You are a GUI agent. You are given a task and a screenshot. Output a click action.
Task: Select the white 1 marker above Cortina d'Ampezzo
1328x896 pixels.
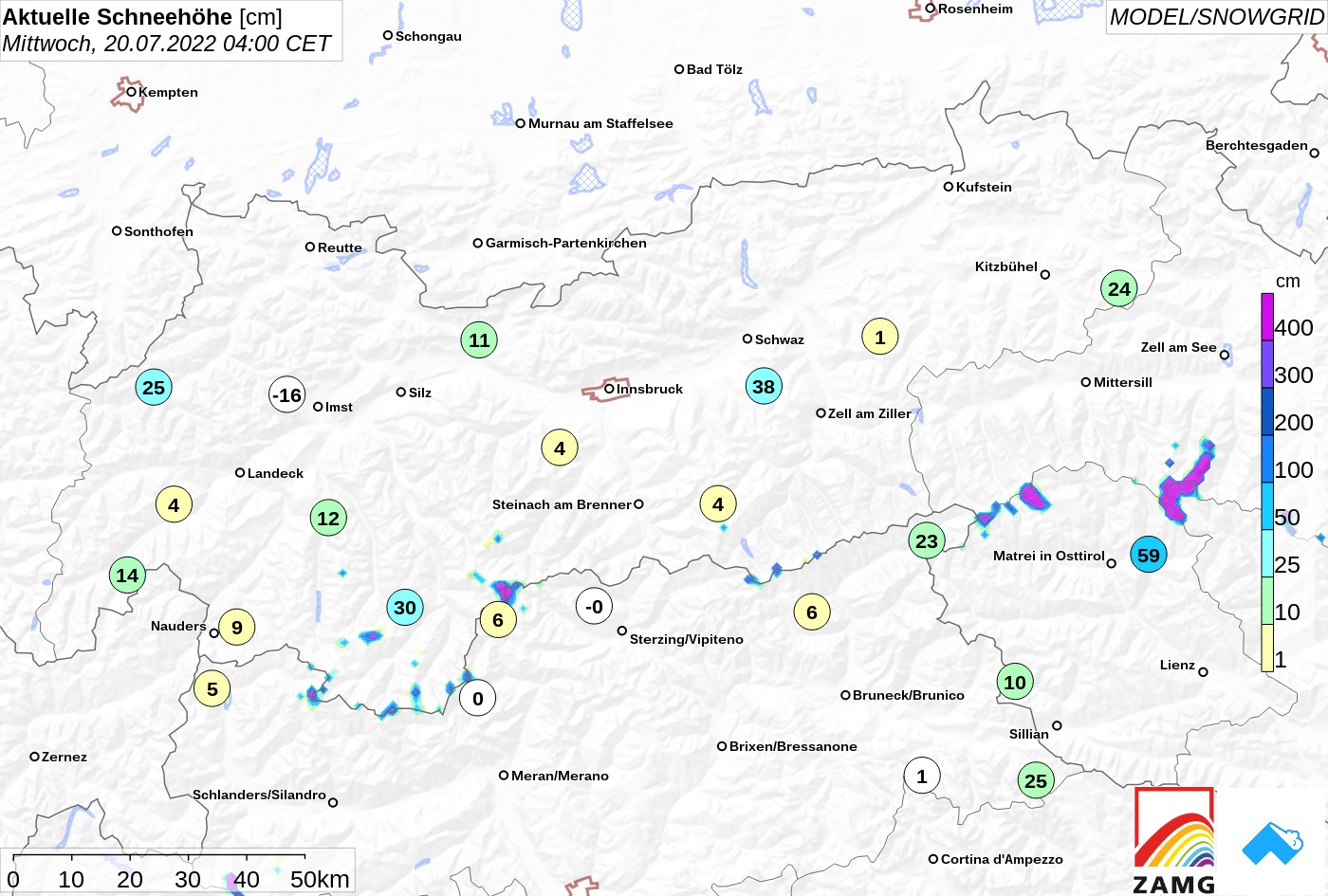click(921, 777)
